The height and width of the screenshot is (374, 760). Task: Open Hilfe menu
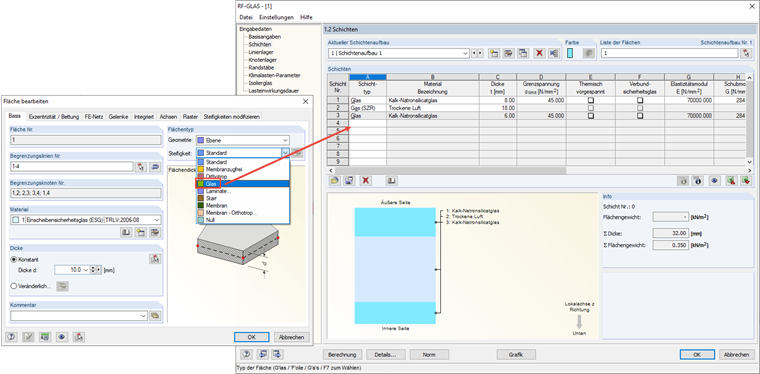306,17
